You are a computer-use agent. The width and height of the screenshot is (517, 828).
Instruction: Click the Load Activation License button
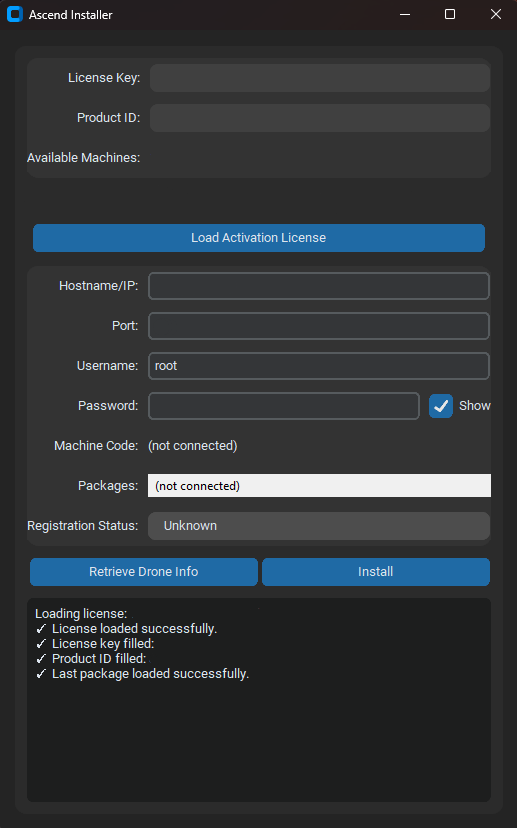259,238
